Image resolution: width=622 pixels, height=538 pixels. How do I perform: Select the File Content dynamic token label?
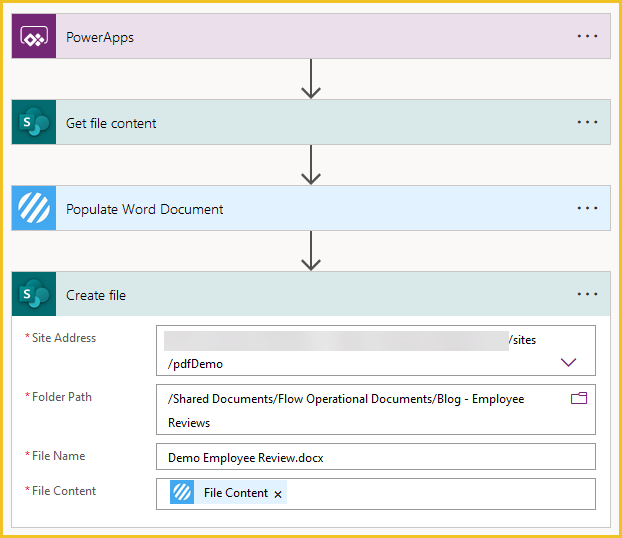click(236, 493)
